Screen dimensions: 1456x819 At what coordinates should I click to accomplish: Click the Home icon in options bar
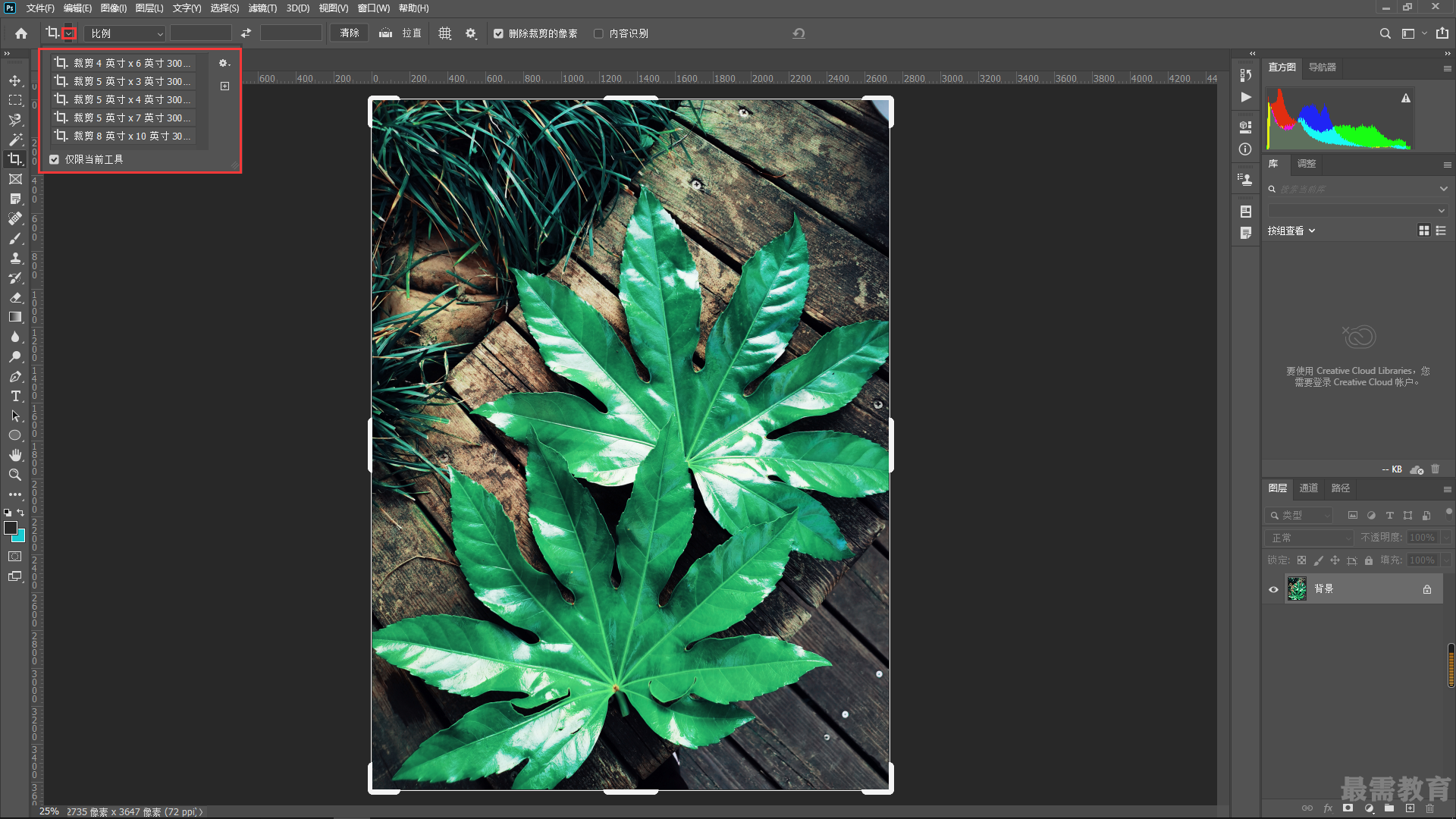[21, 33]
